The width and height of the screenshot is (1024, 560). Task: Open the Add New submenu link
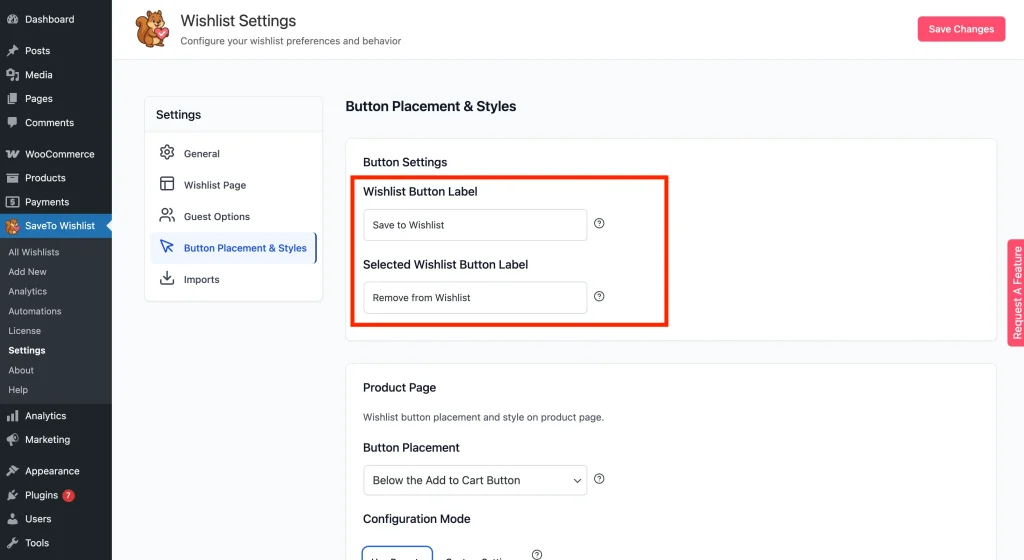[x=27, y=272]
